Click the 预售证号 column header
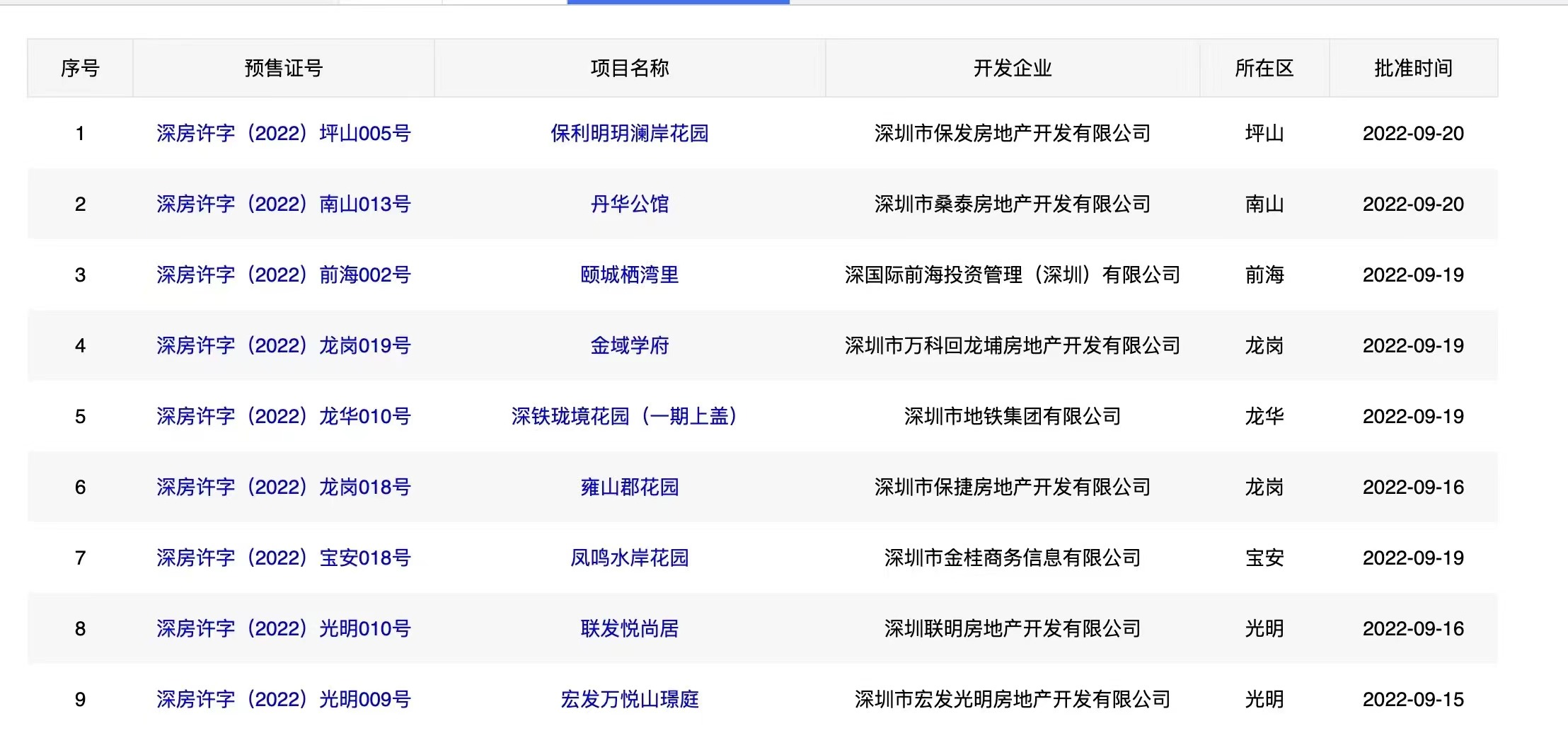The height and width of the screenshot is (733, 1568). [x=283, y=68]
